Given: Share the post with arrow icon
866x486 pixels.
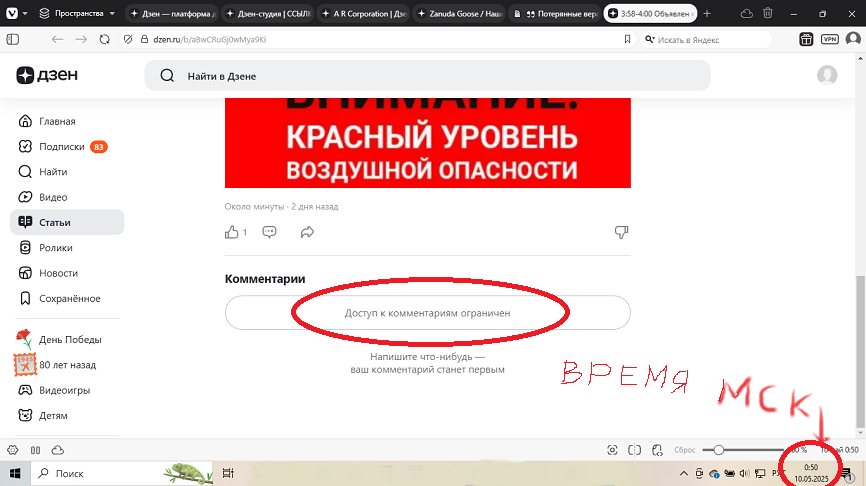Looking at the screenshot, I should (x=307, y=232).
